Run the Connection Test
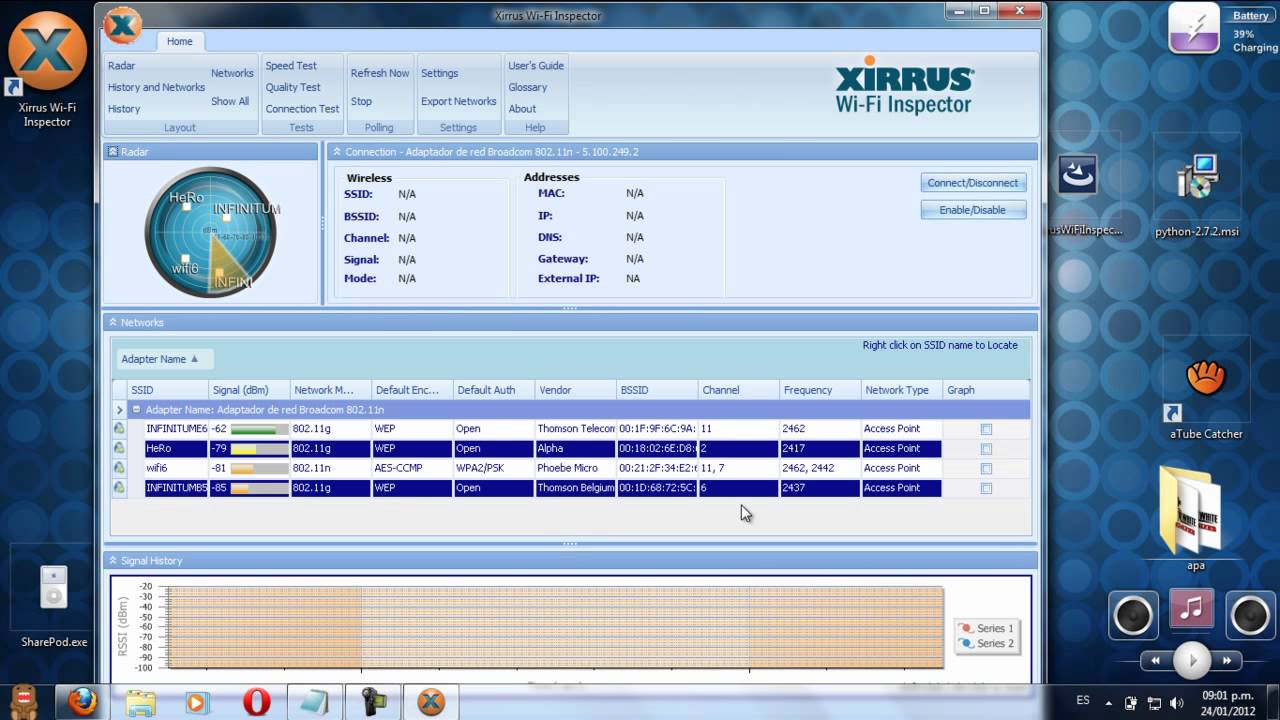The image size is (1280, 720). tap(302, 109)
